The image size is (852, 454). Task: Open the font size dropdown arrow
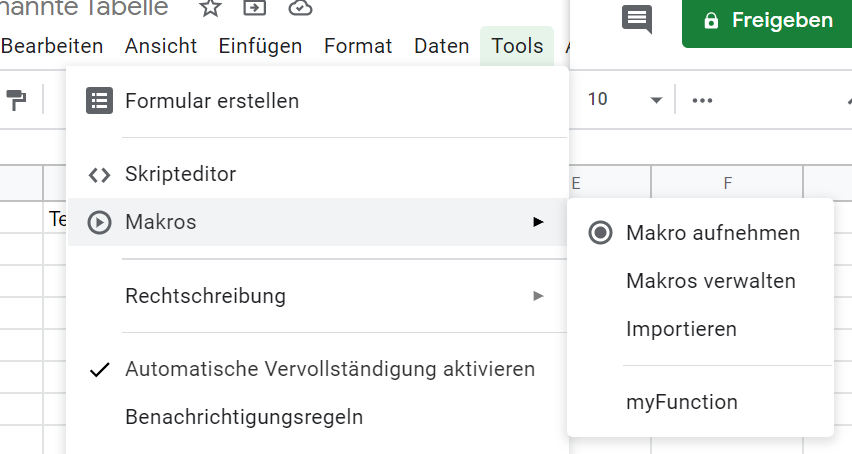[x=656, y=100]
